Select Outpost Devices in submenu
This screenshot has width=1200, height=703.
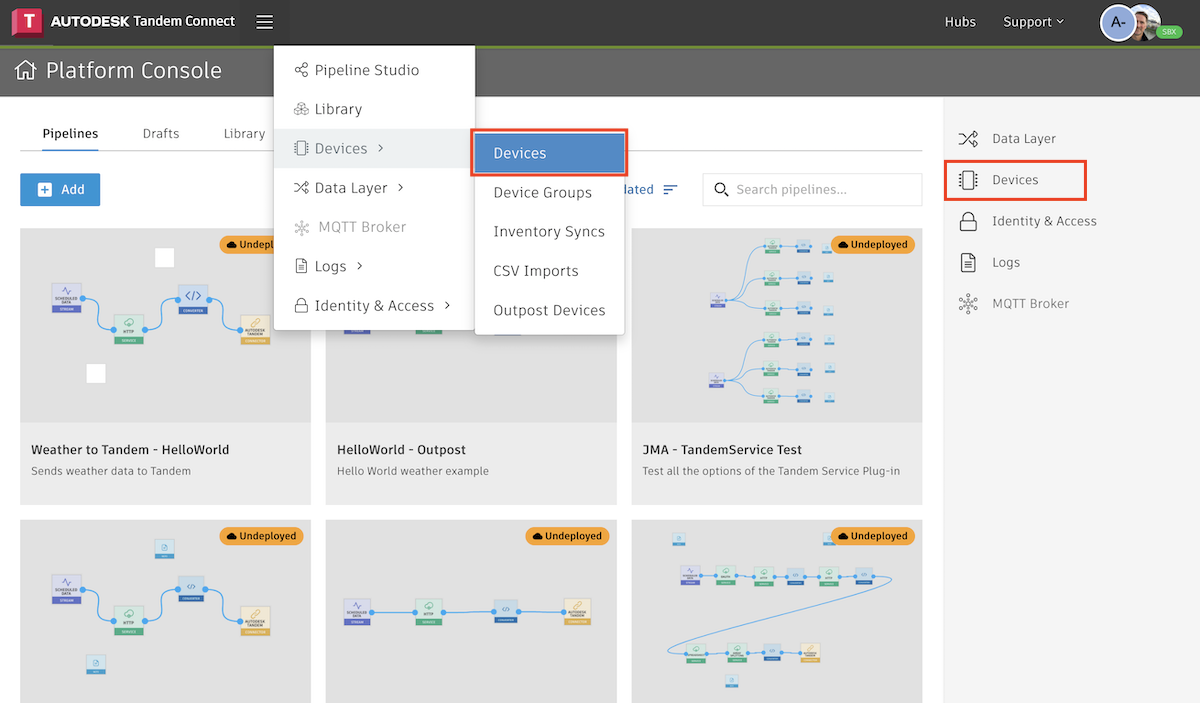click(x=549, y=310)
